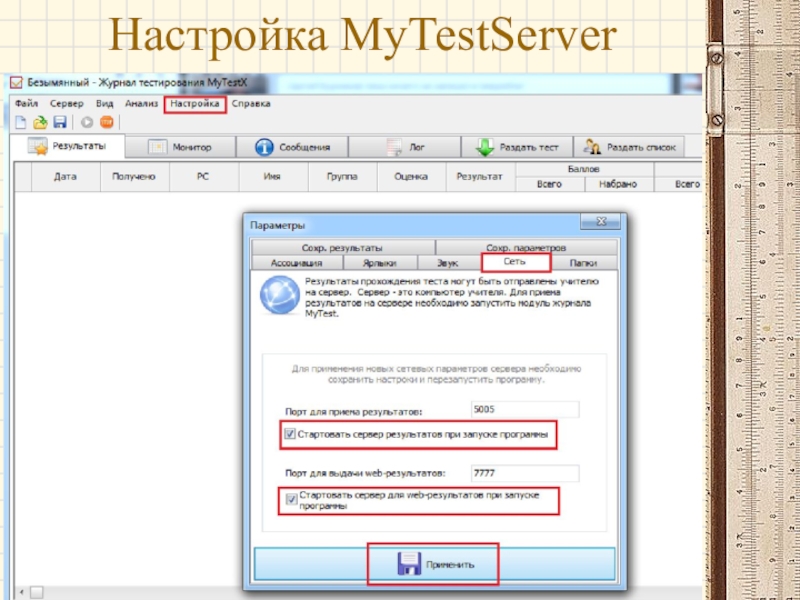Select the Ассоциация tab in Параметры
800x600 pixels.
pos(296,263)
